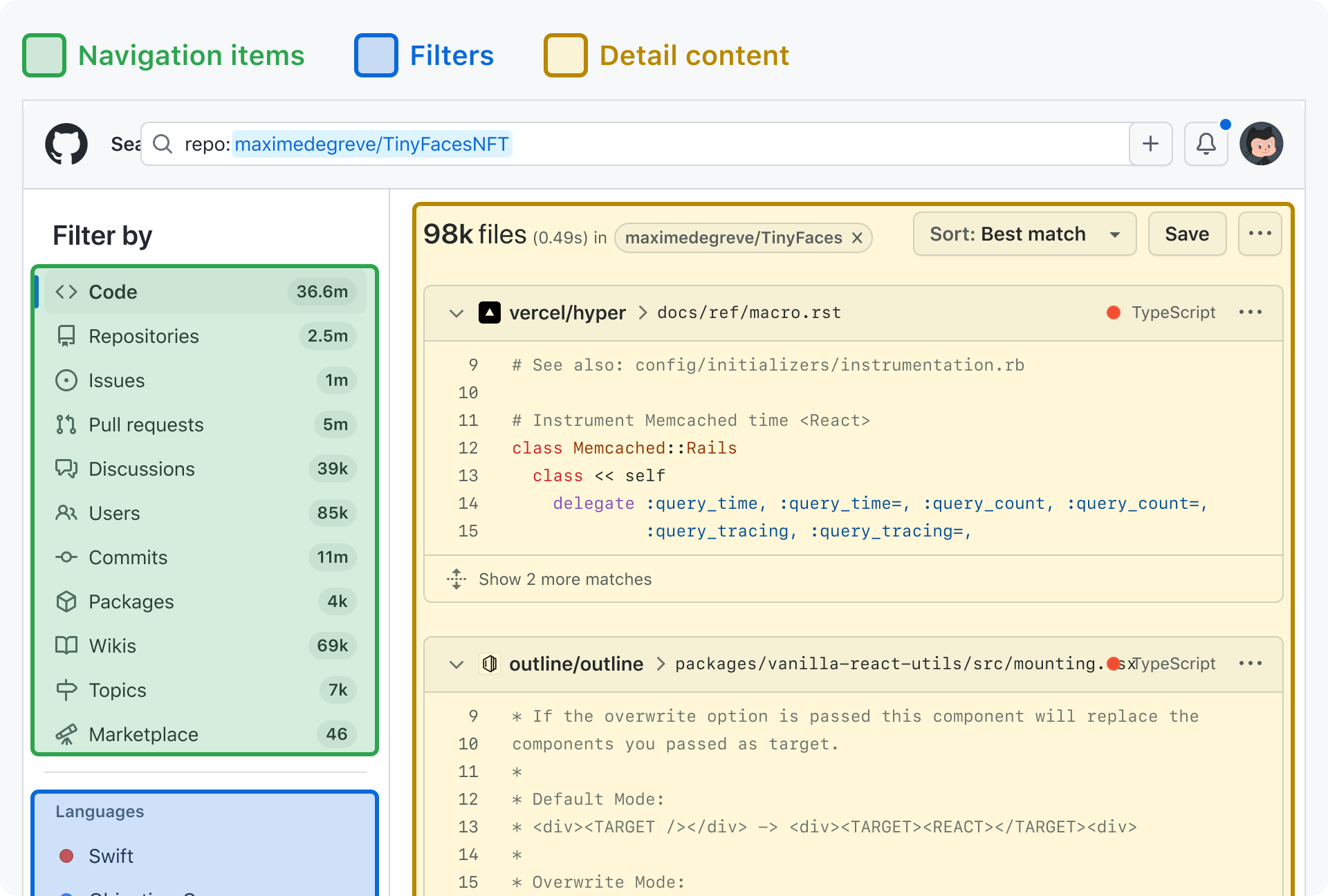Click the Languages section heading
The width and height of the screenshot is (1328, 896).
pos(100,812)
